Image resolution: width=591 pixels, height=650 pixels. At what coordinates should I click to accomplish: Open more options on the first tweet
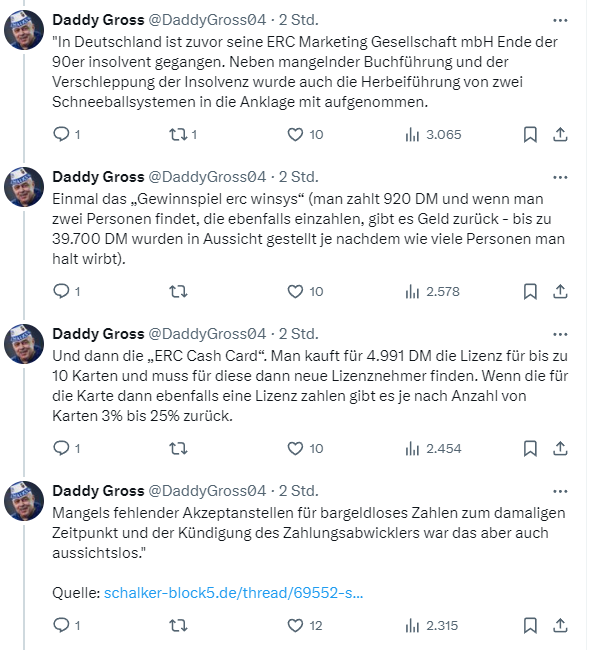[x=560, y=20]
